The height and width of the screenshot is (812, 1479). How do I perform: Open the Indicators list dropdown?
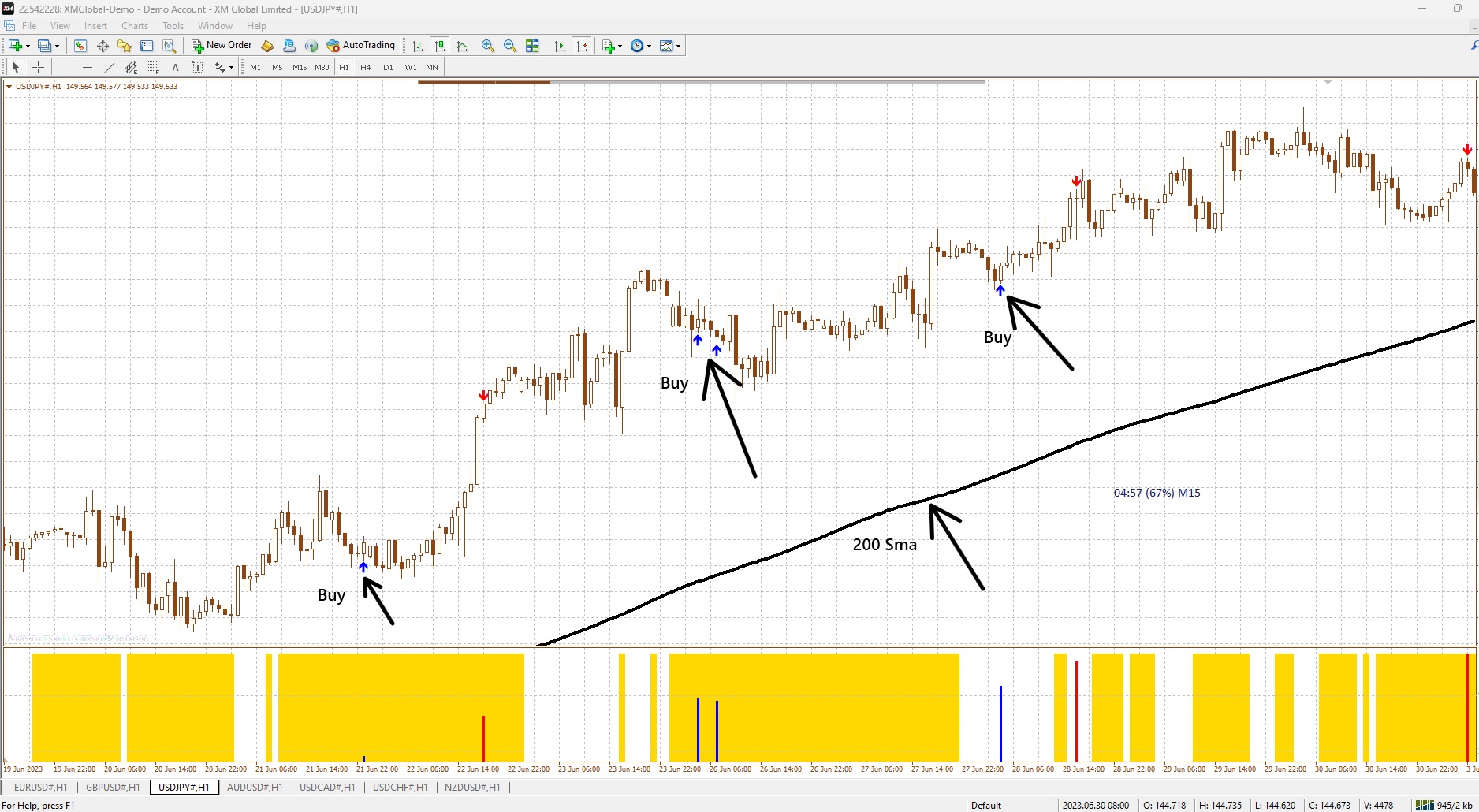619,46
